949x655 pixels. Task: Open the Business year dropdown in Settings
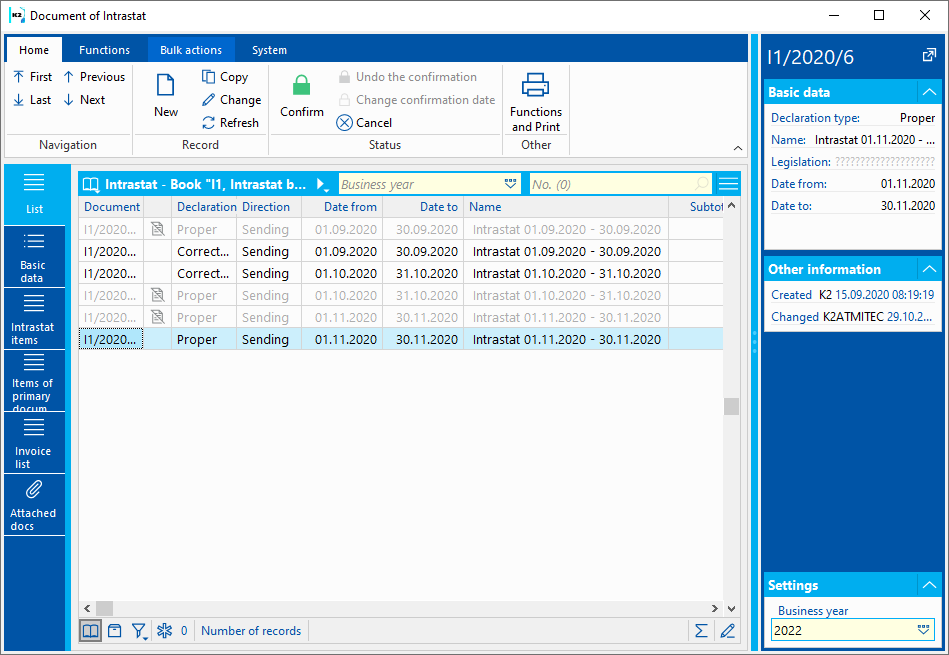(x=924, y=630)
